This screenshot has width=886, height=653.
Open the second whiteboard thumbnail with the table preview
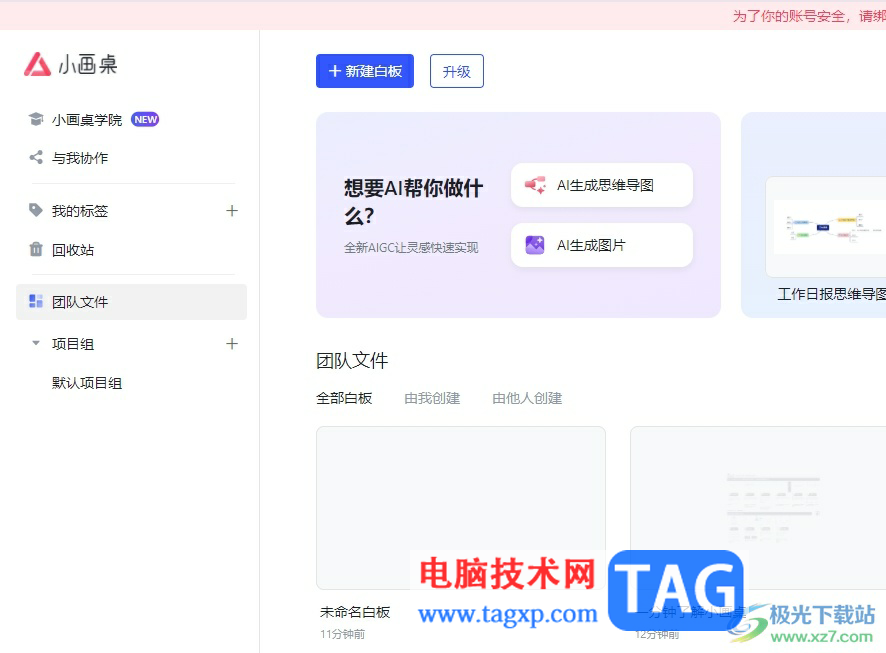758,508
